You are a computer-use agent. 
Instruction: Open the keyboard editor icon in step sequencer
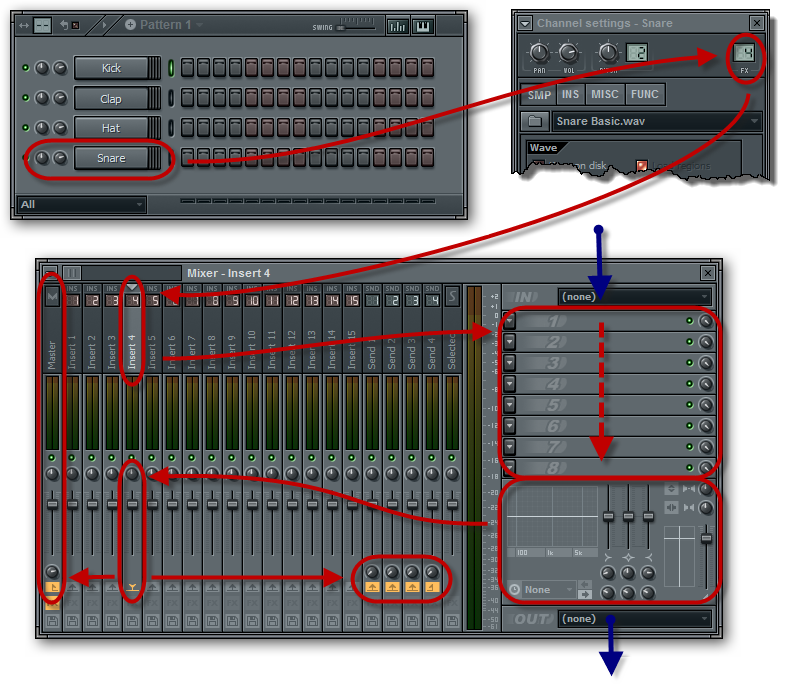(424, 25)
